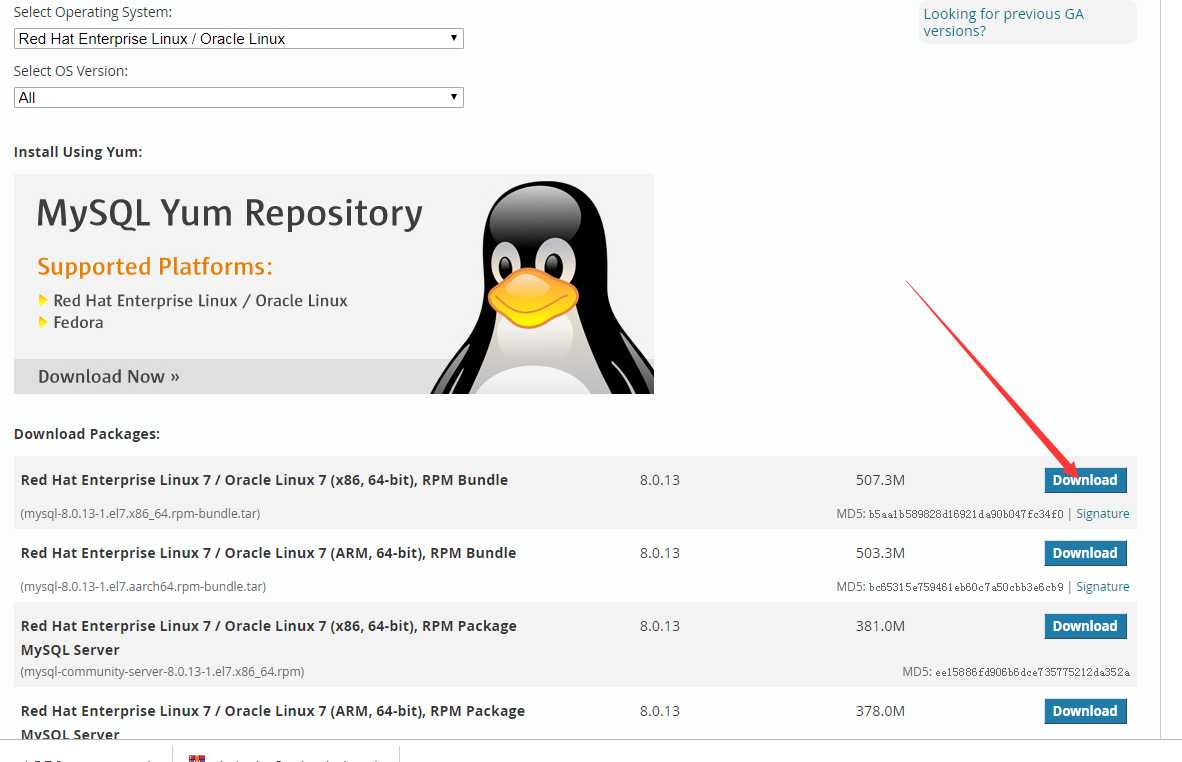Open Signature link for aarch64 rpm-bundle
The image size is (1182, 762).
pos(1102,586)
